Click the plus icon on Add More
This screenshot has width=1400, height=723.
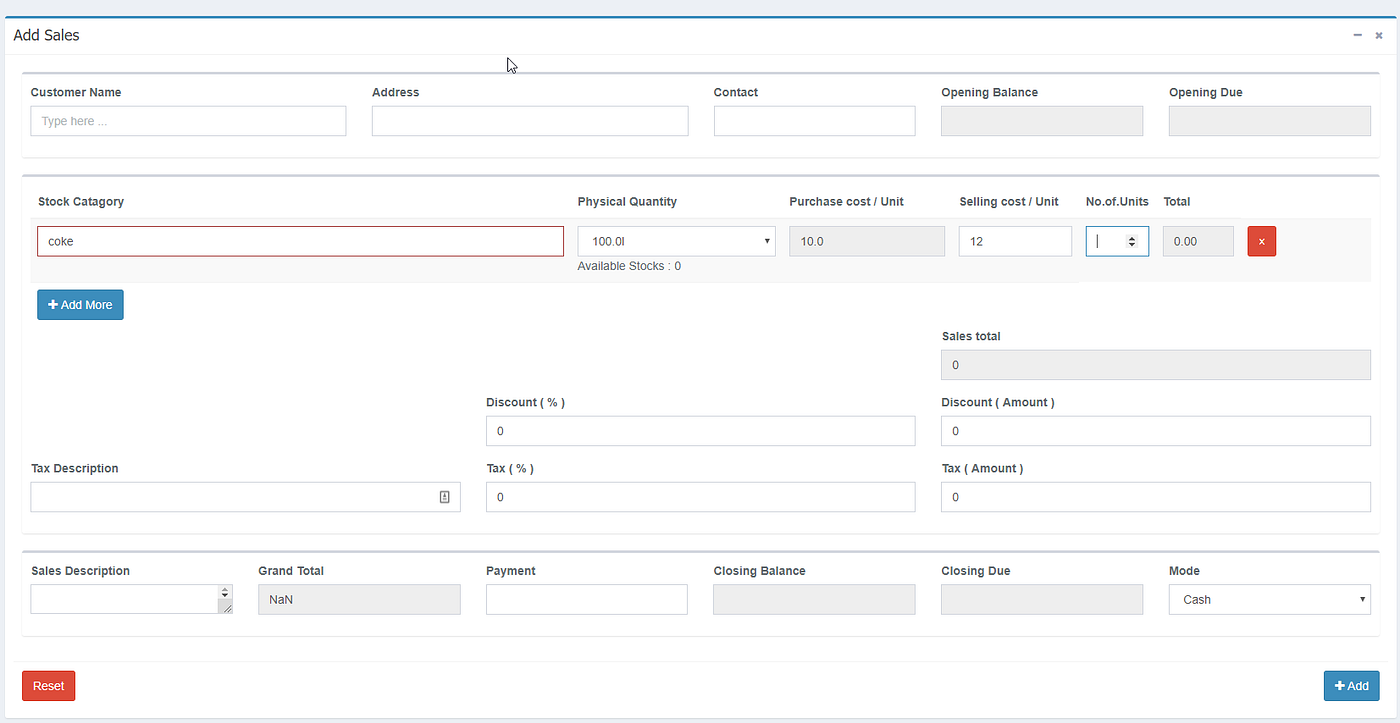pos(54,304)
